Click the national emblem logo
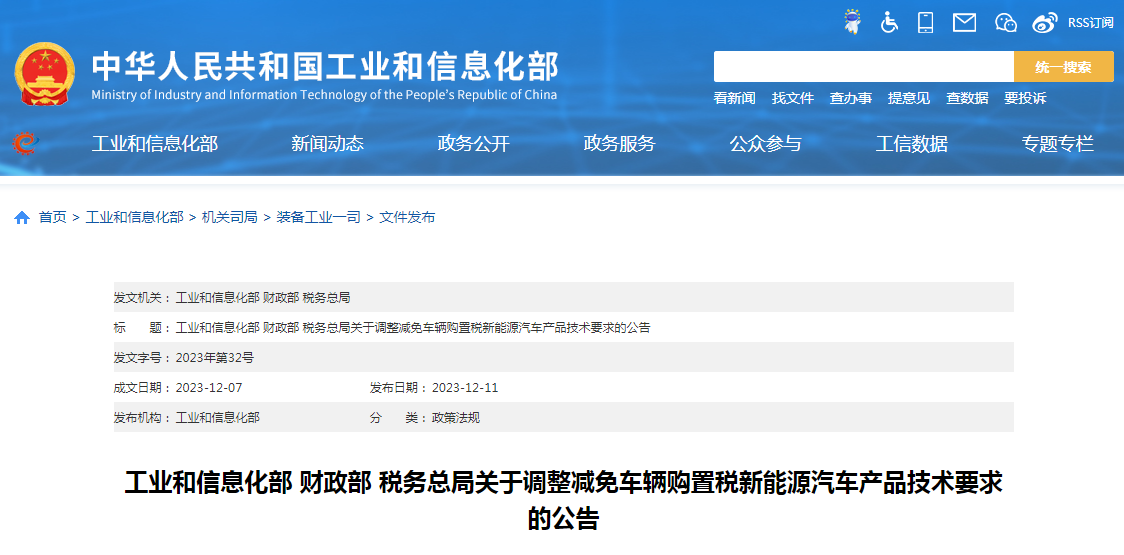The width and height of the screenshot is (1124, 555). coord(44,74)
